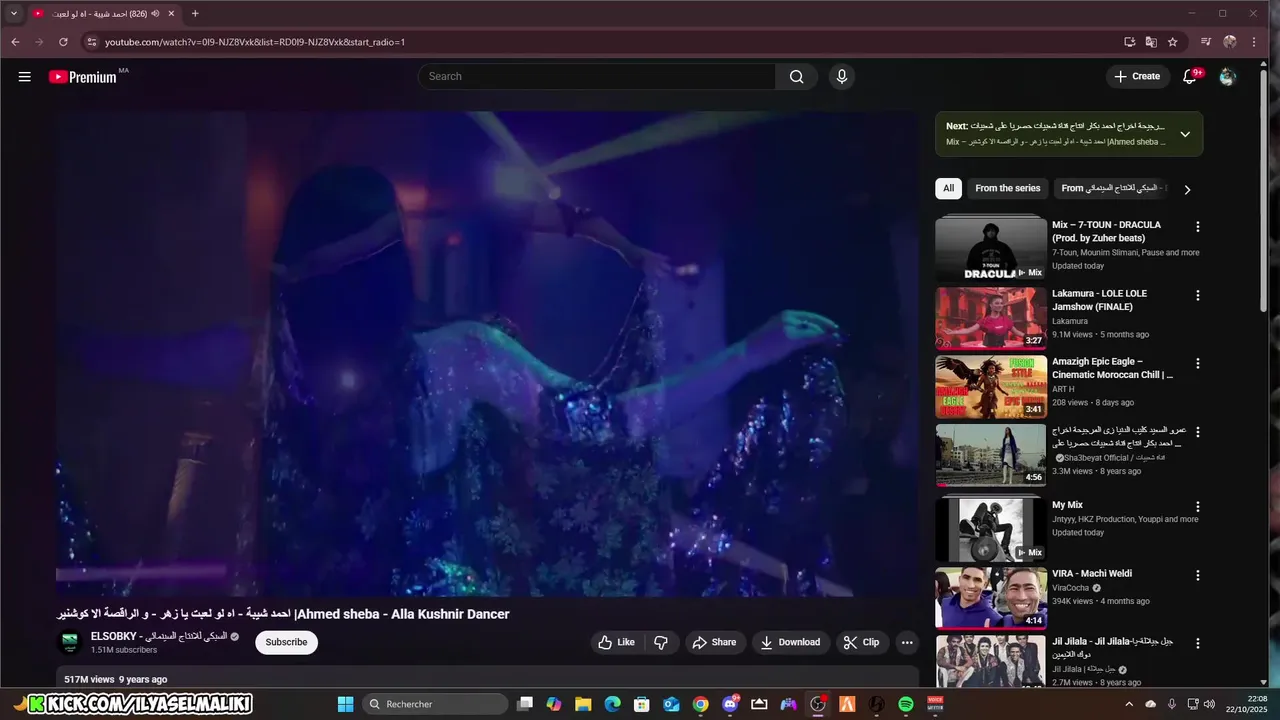Screen dimensions: 1280x720
Task: Click the Windows taskbar Rechercher search box
Action: [435, 704]
